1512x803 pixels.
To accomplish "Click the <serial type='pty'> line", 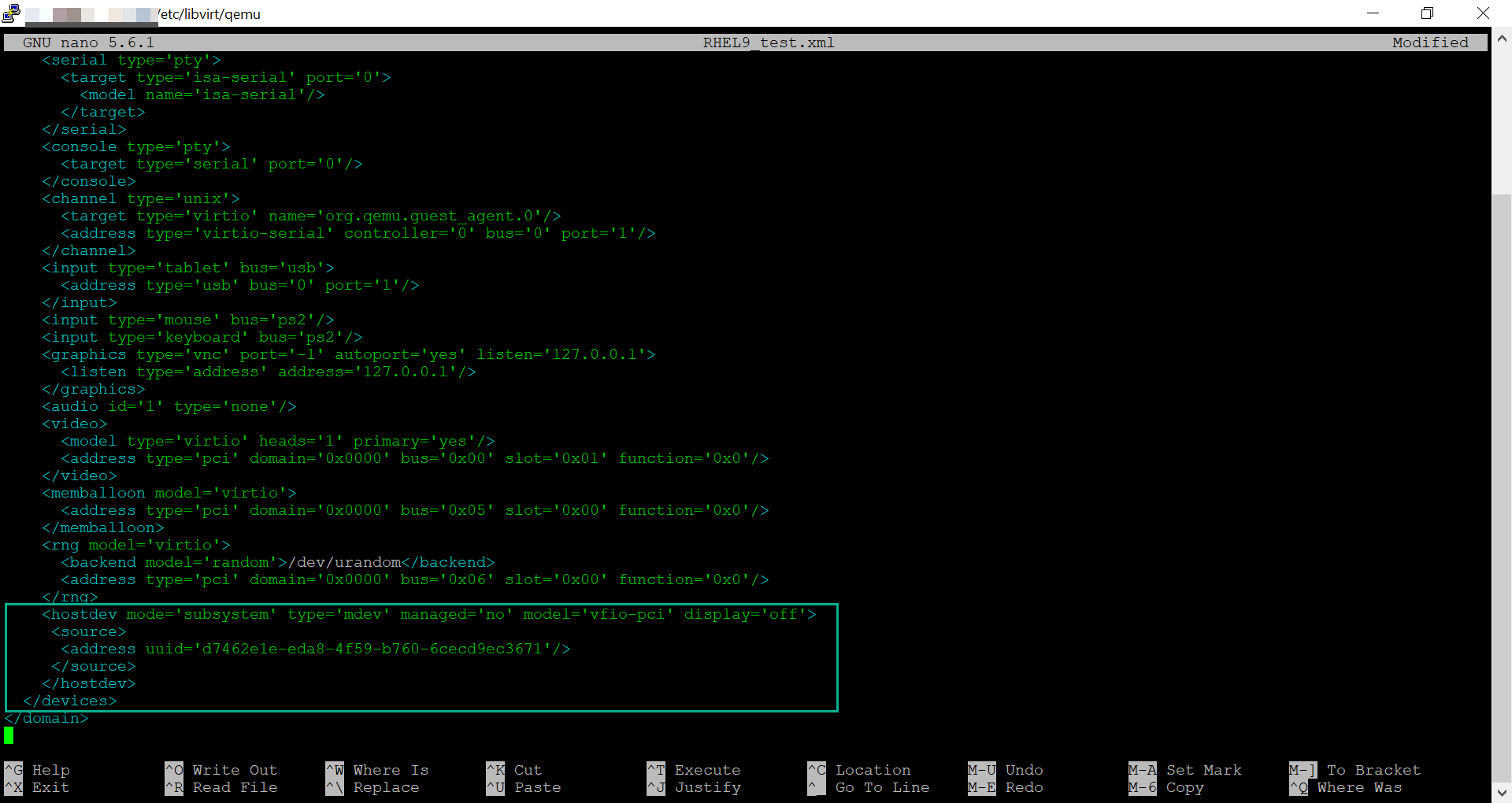I will point(132,60).
